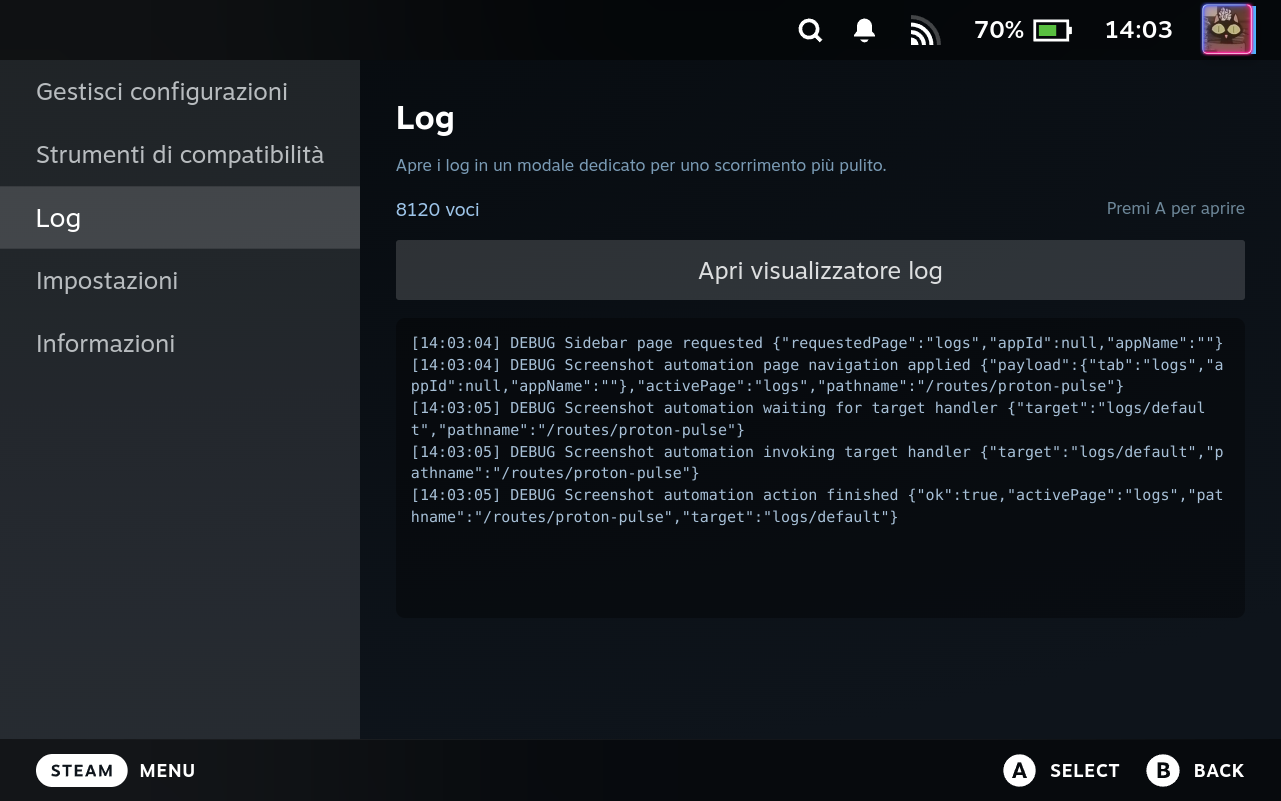The height and width of the screenshot is (801, 1281).
Task: Click the SELECT footer label
Action: tap(1085, 771)
